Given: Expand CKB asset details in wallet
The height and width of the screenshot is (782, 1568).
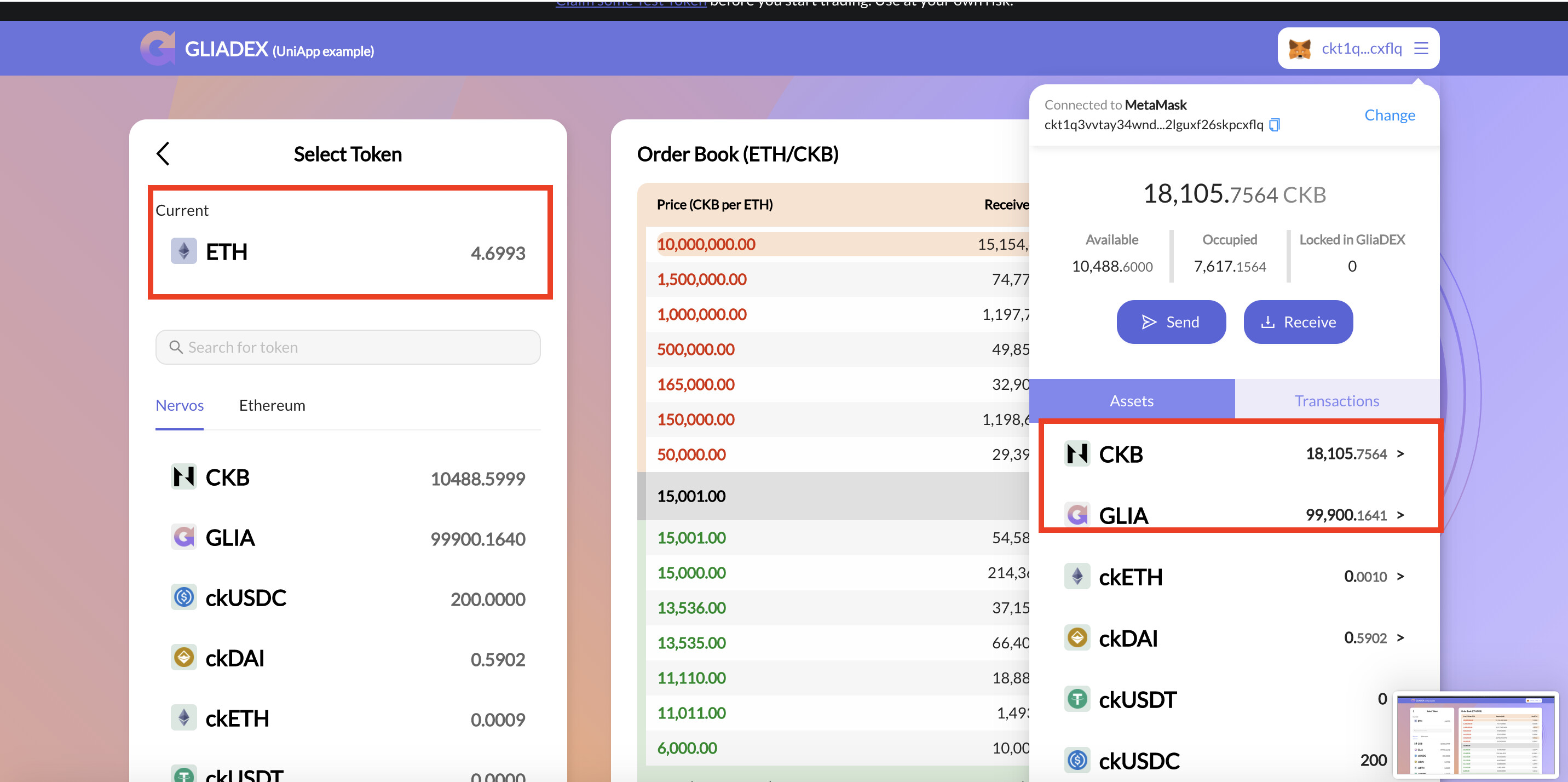Looking at the screenshot, I should (x=1400, y=454).
